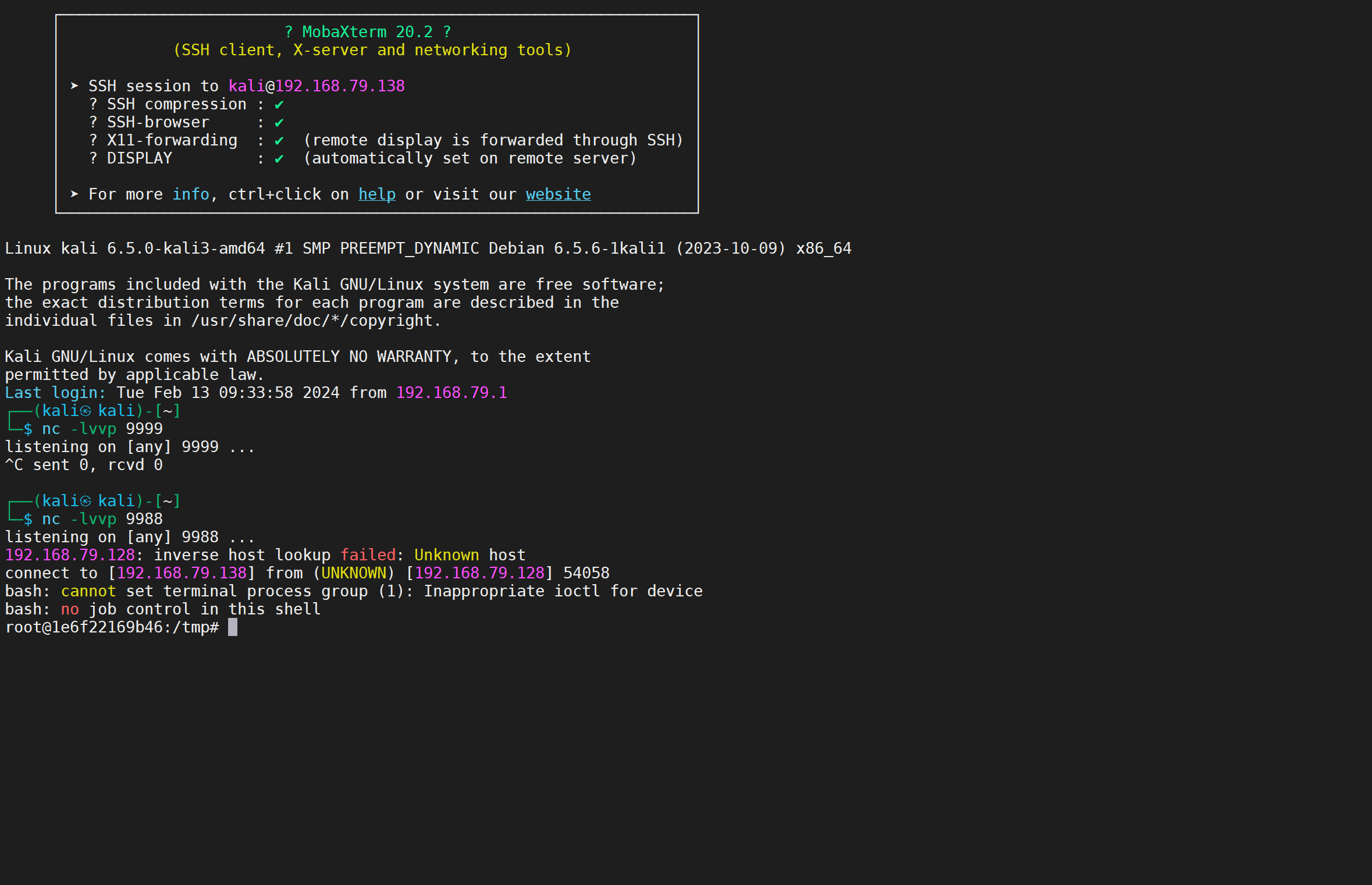
Task: Click the yellow cannot word in bash error
Action: 88,592
